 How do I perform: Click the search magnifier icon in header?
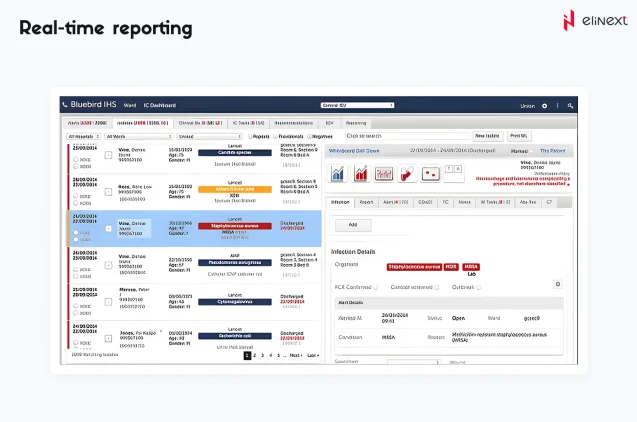(x=570, y=105)
